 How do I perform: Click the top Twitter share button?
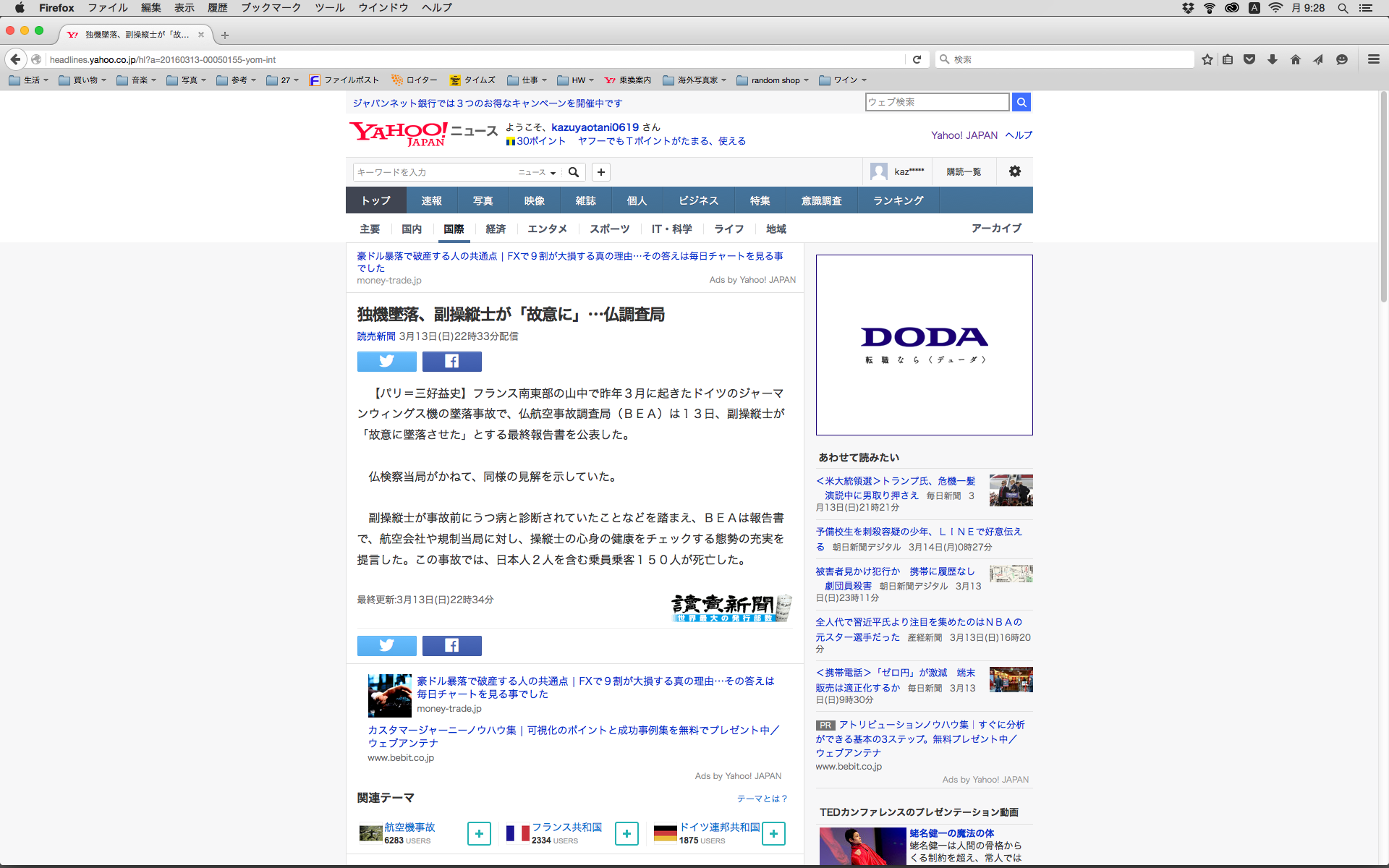(x=386, y=361)
